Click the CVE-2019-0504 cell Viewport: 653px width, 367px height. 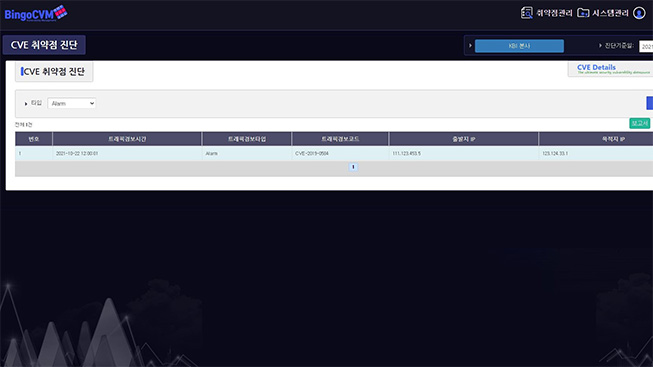tap(312, 154)
